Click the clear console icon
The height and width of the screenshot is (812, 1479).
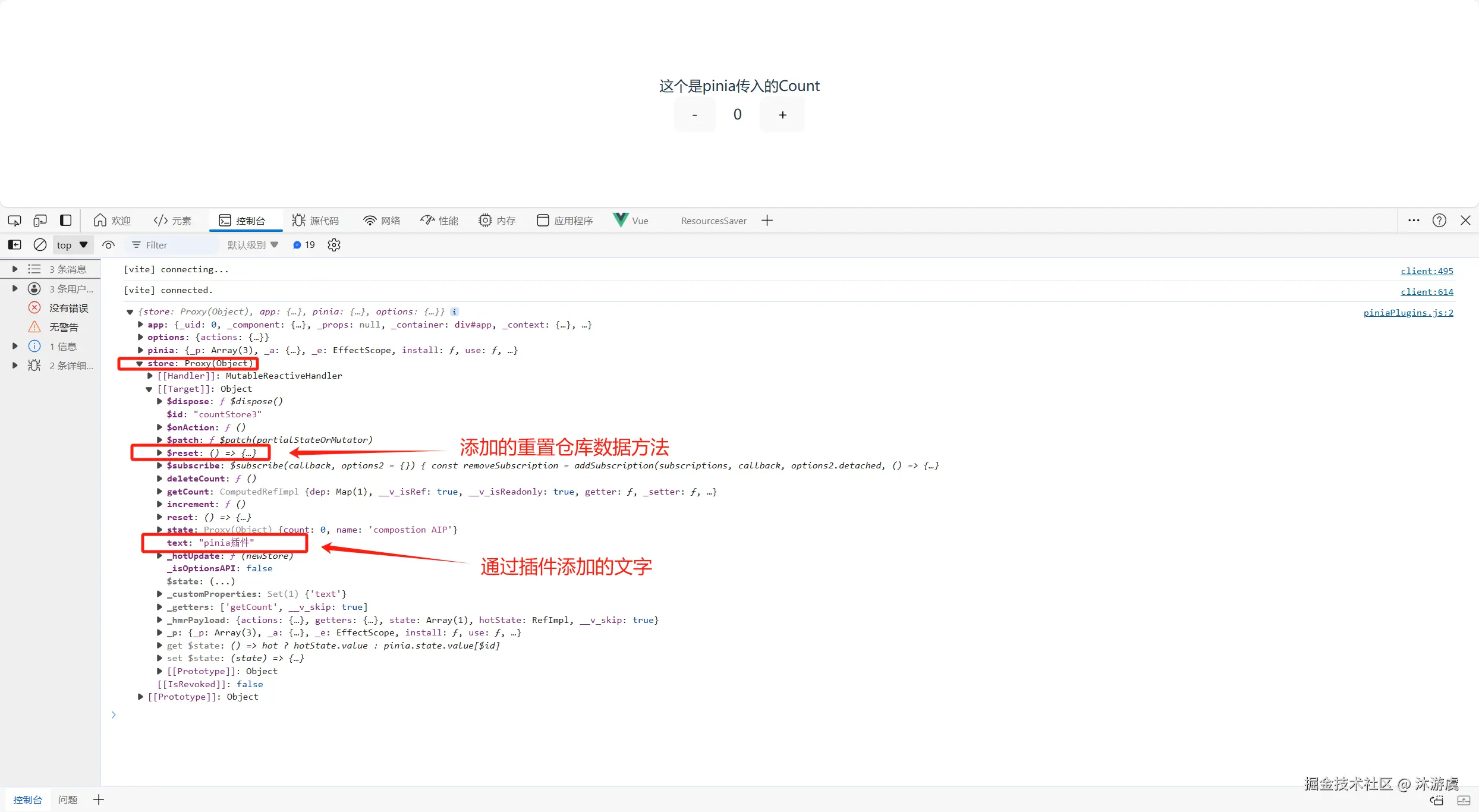pyautogui.click(x=40, y=245)
